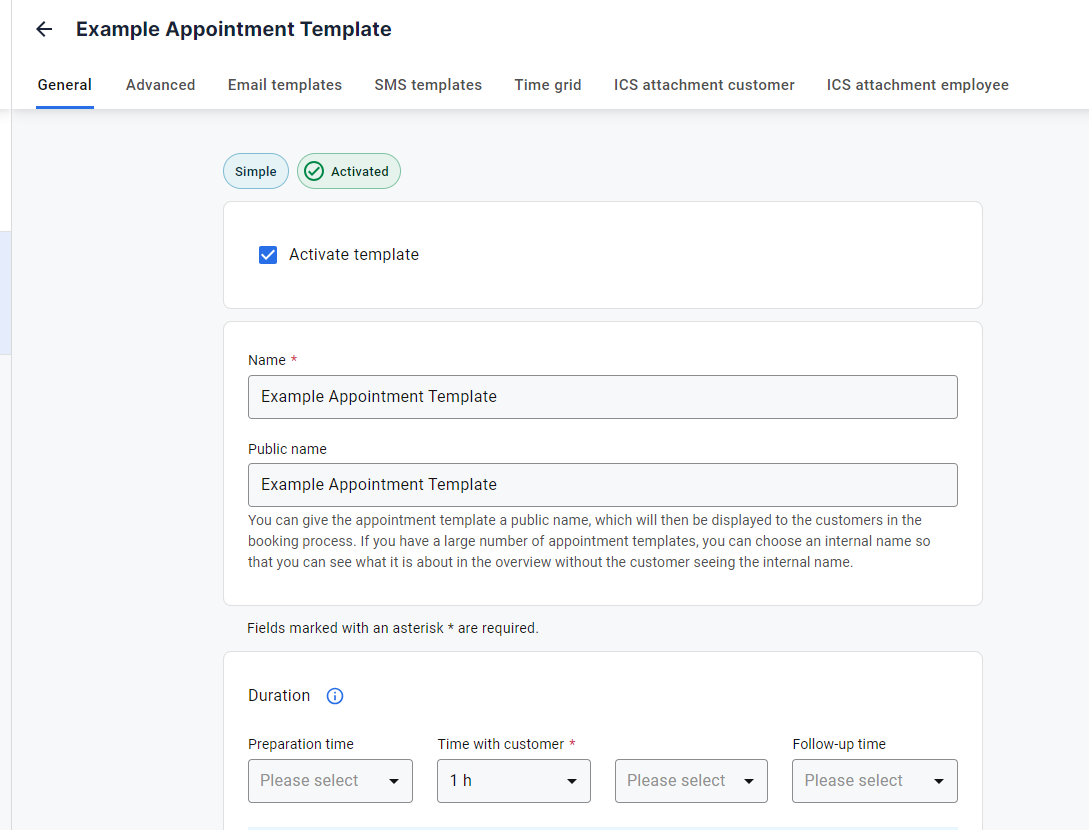This screenshot has height=830, width=1089.
Task: Go back using the left arrow icon
Action: (44, 29)
